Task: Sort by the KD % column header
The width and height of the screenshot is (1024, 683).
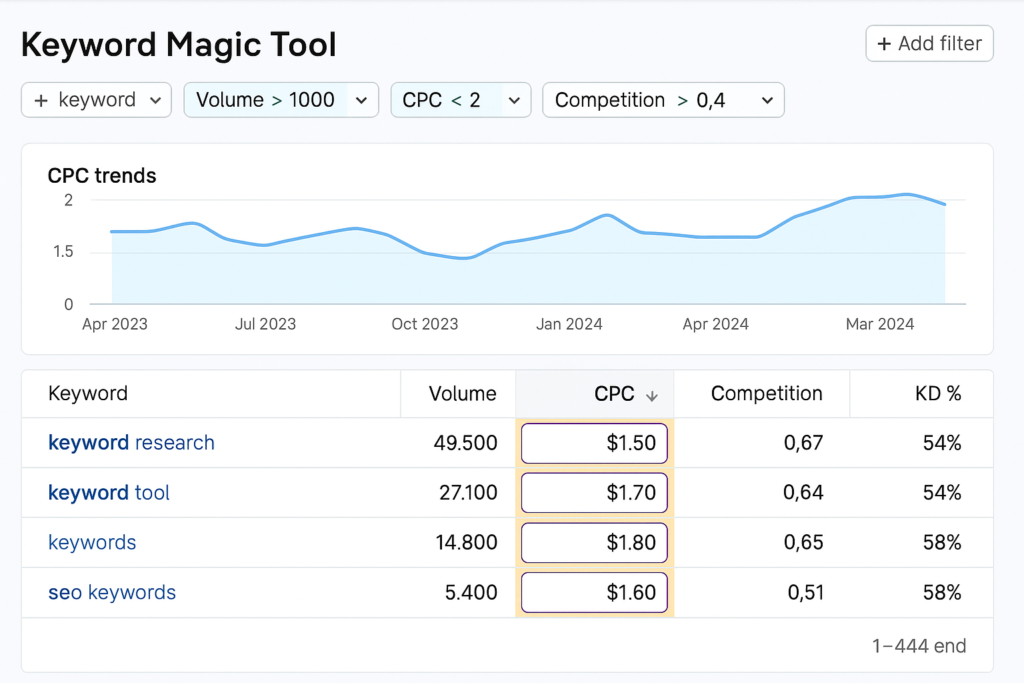Action: pyautogui.click(x=938, y=394)
